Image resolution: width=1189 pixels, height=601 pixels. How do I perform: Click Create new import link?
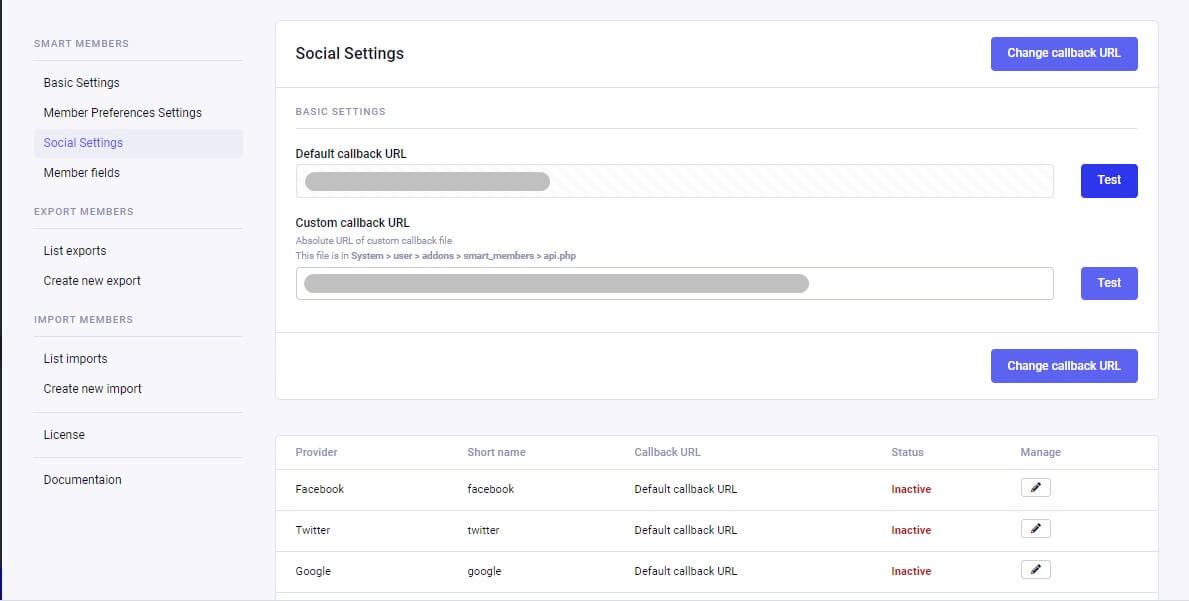(x=92, y=389)
